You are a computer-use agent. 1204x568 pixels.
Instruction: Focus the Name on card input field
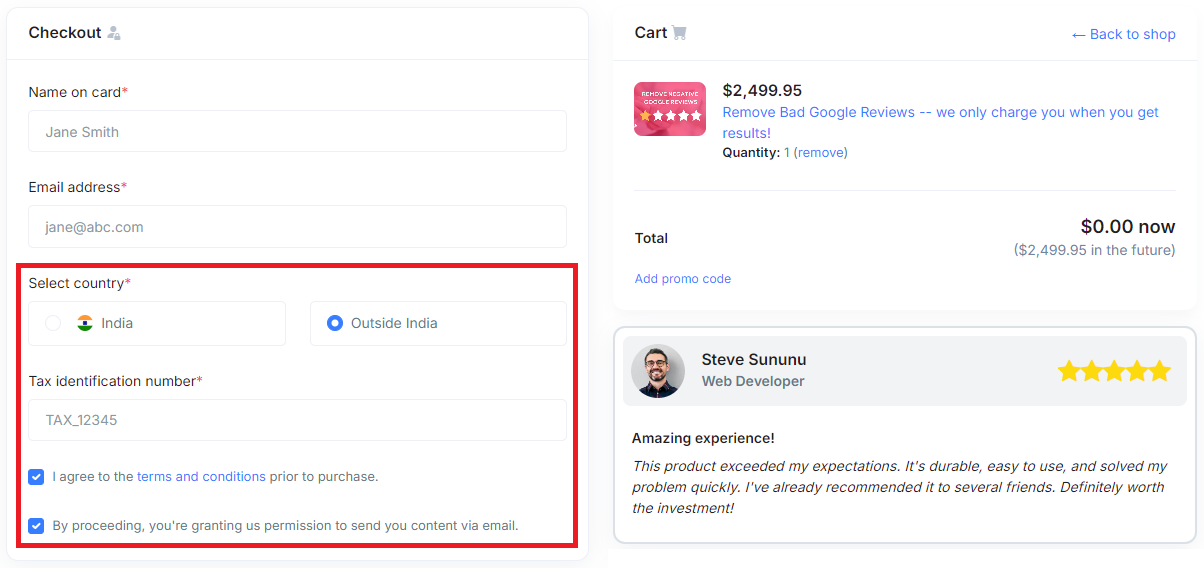point(297,131)
